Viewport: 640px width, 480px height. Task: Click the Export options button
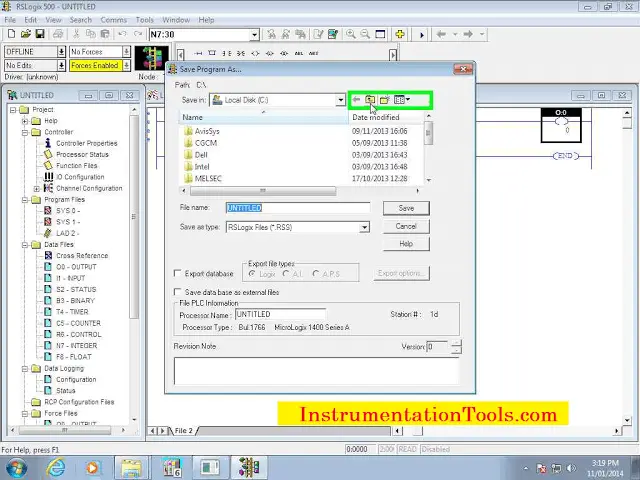402,273
